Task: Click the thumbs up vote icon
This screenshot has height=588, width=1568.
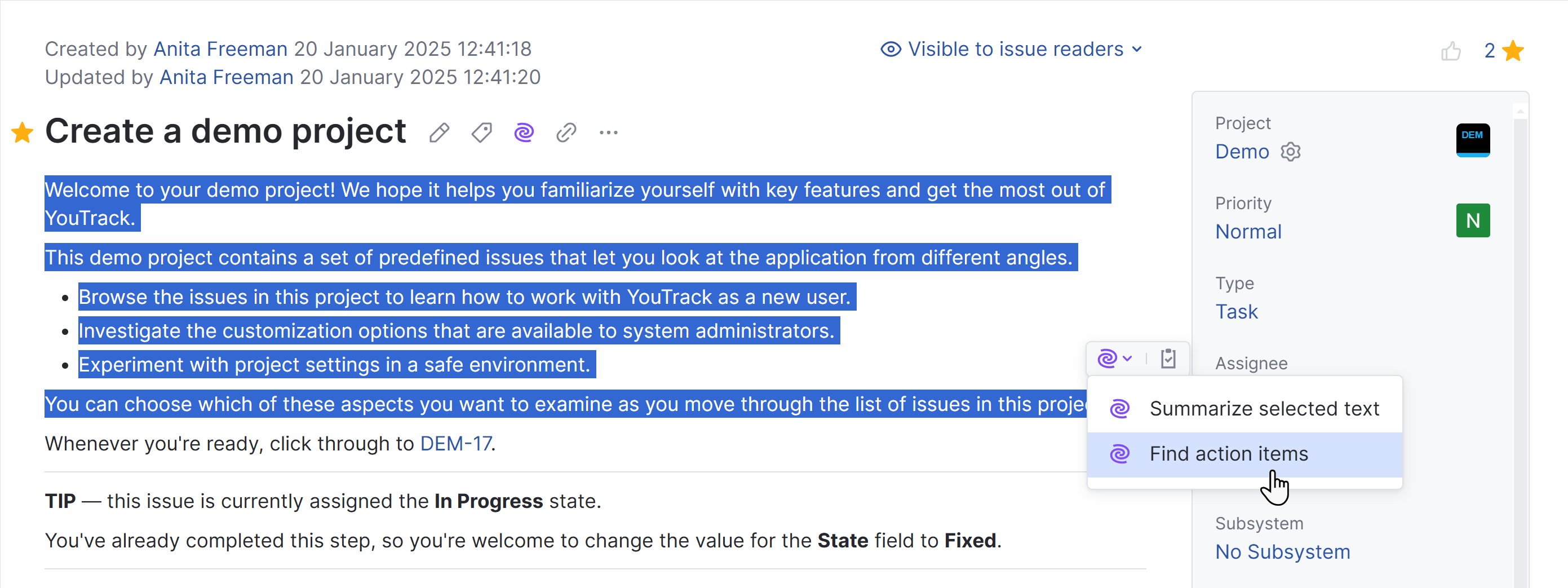Action: click(x=1451, y=51)
